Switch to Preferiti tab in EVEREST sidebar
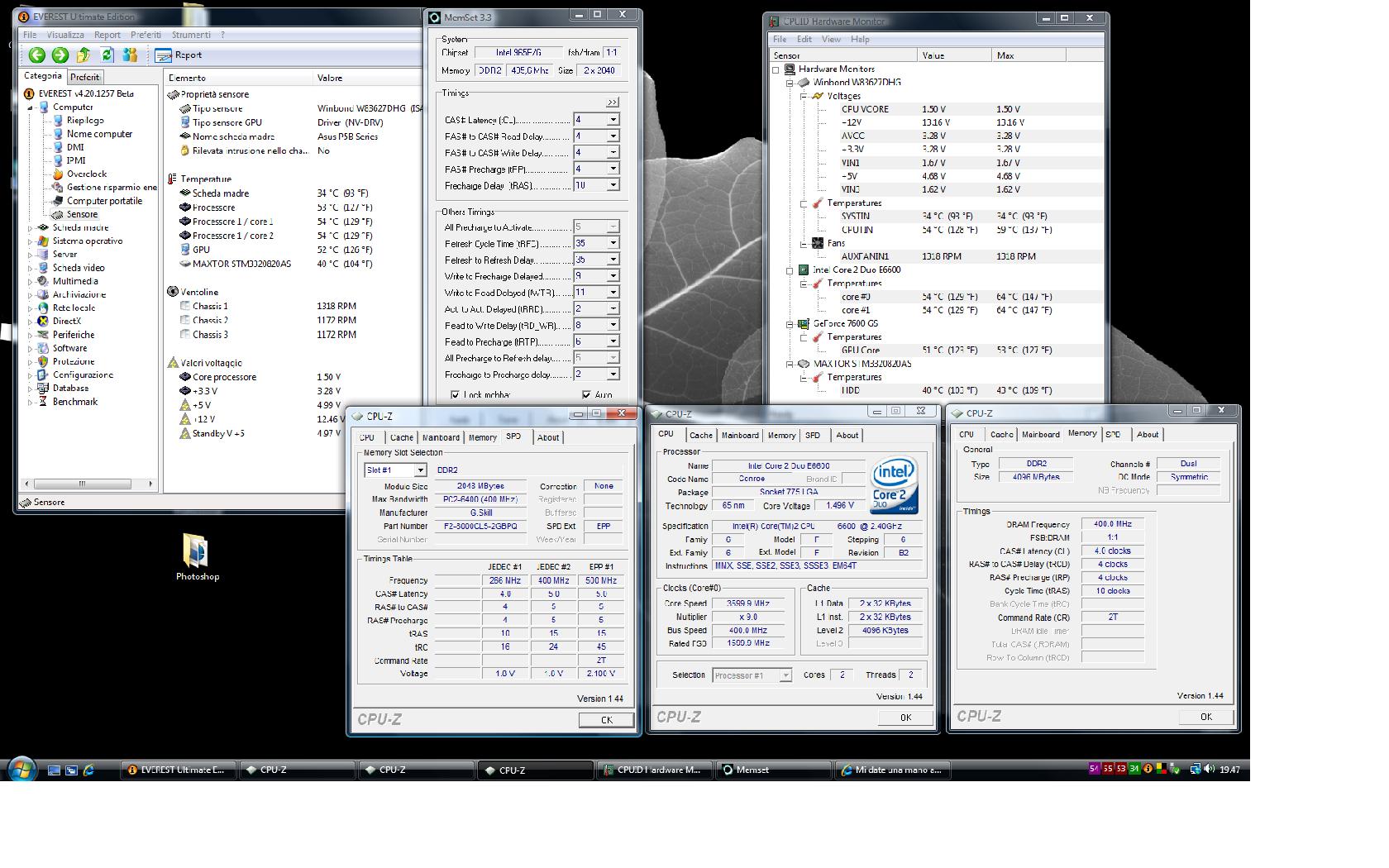This screenshot has width=1389, height=868. (85, 77)
